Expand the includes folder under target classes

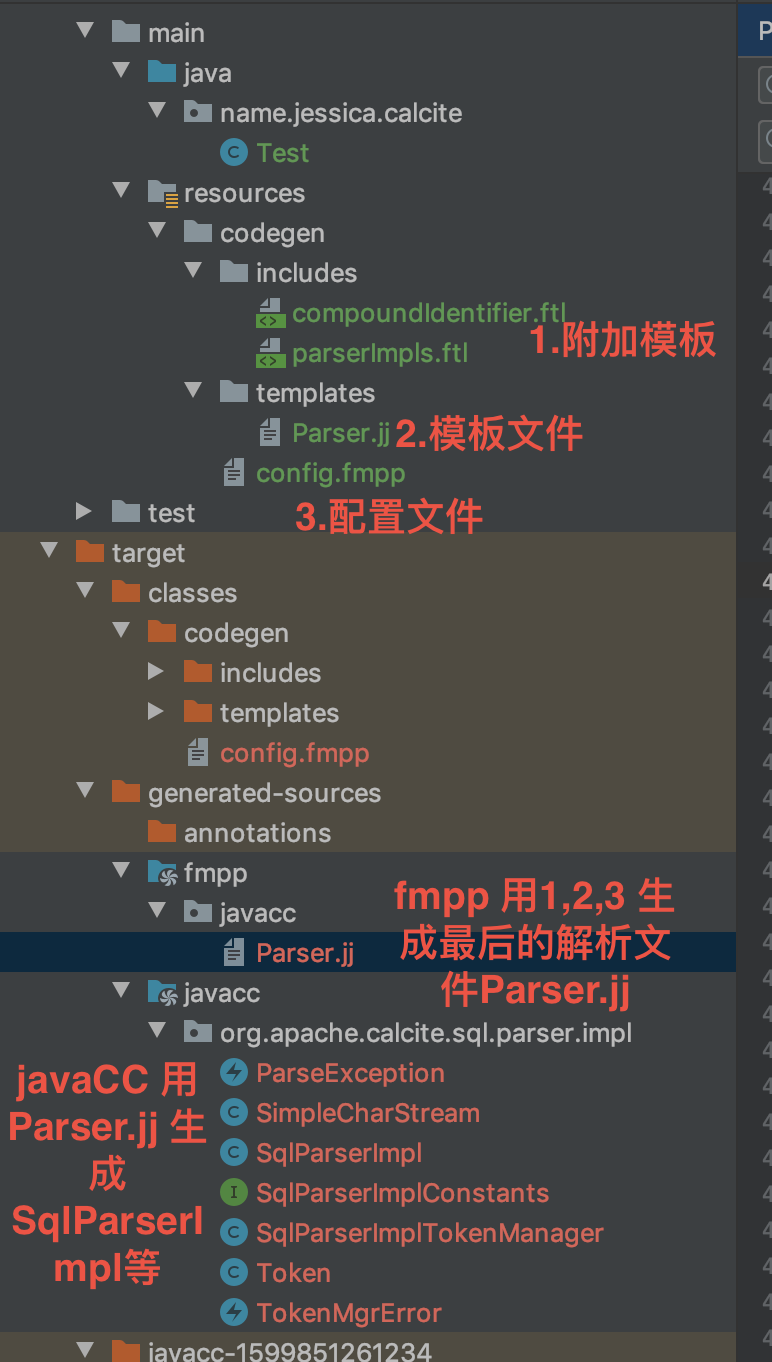coord(157,672)
